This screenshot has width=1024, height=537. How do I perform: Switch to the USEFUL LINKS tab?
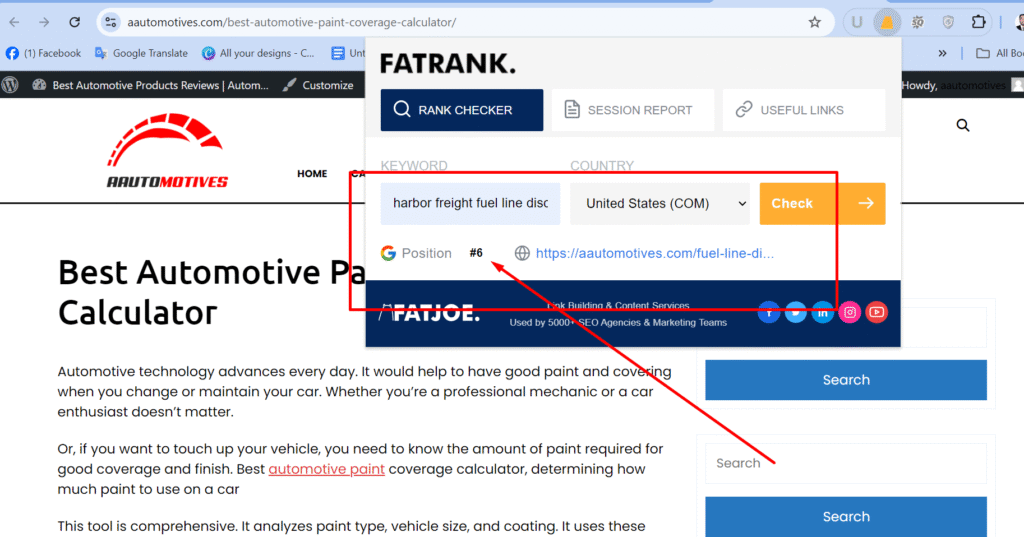(x=804, y=110)
